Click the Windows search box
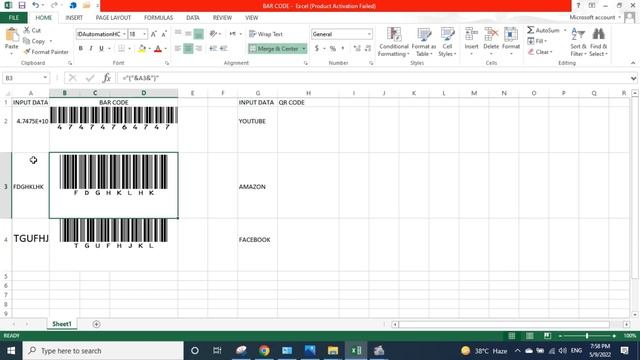 tap(103, 351)
